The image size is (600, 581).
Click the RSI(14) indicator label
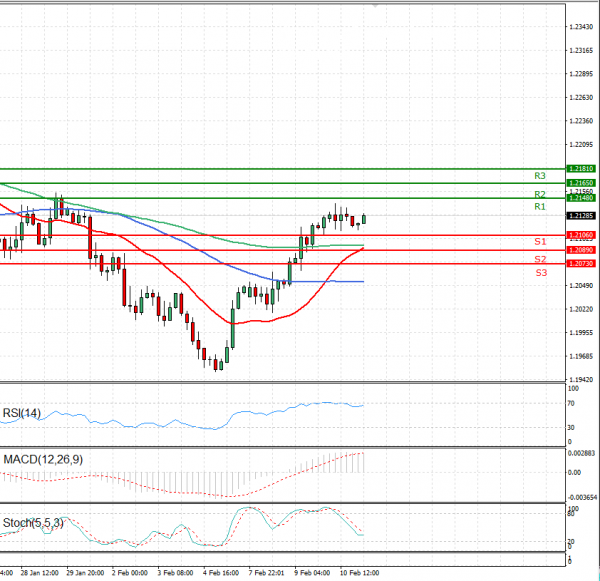point(21,413)
